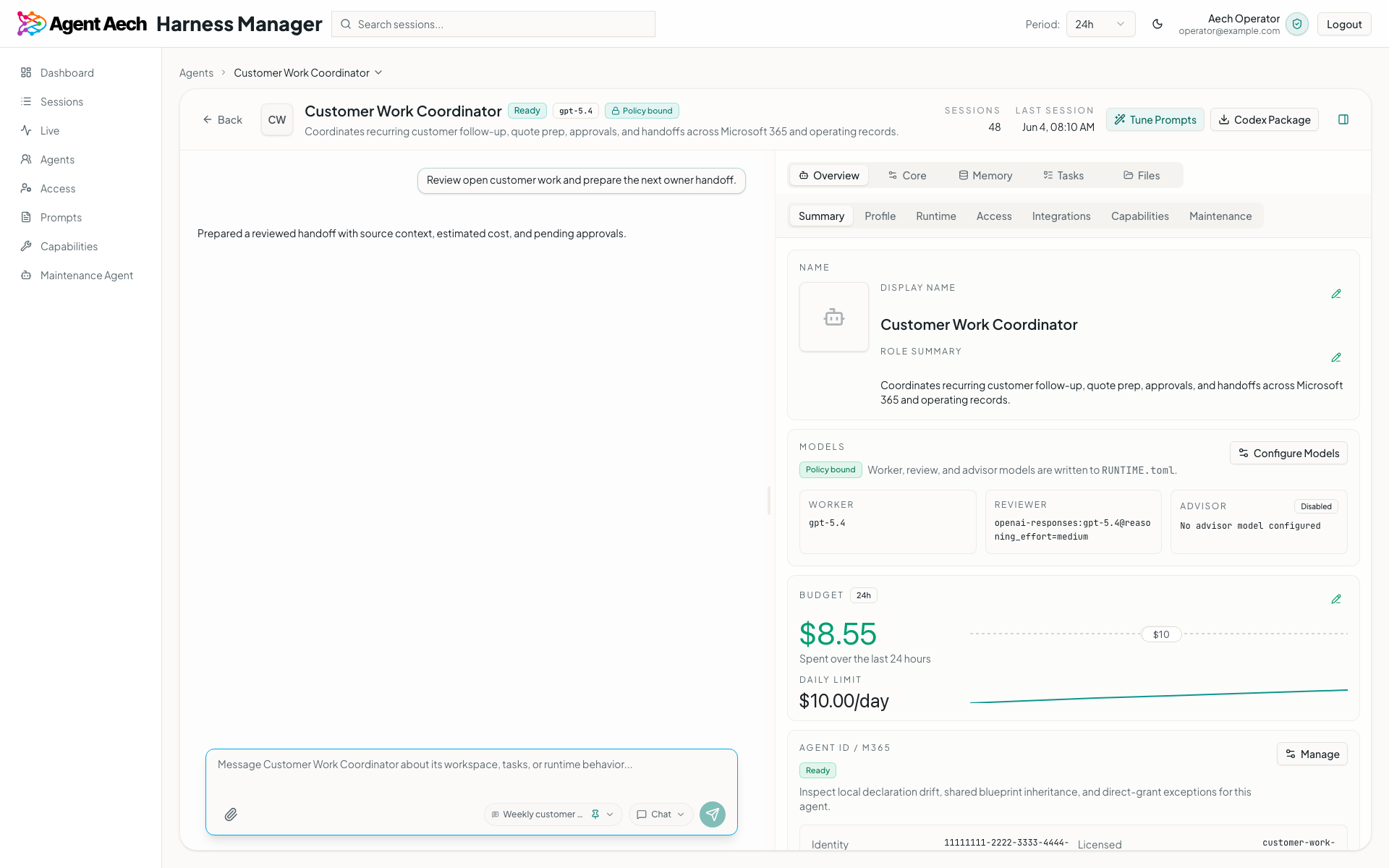Click the $10 budget limit marker
The image size is (1389, 868).
[x=1161, y=634]
